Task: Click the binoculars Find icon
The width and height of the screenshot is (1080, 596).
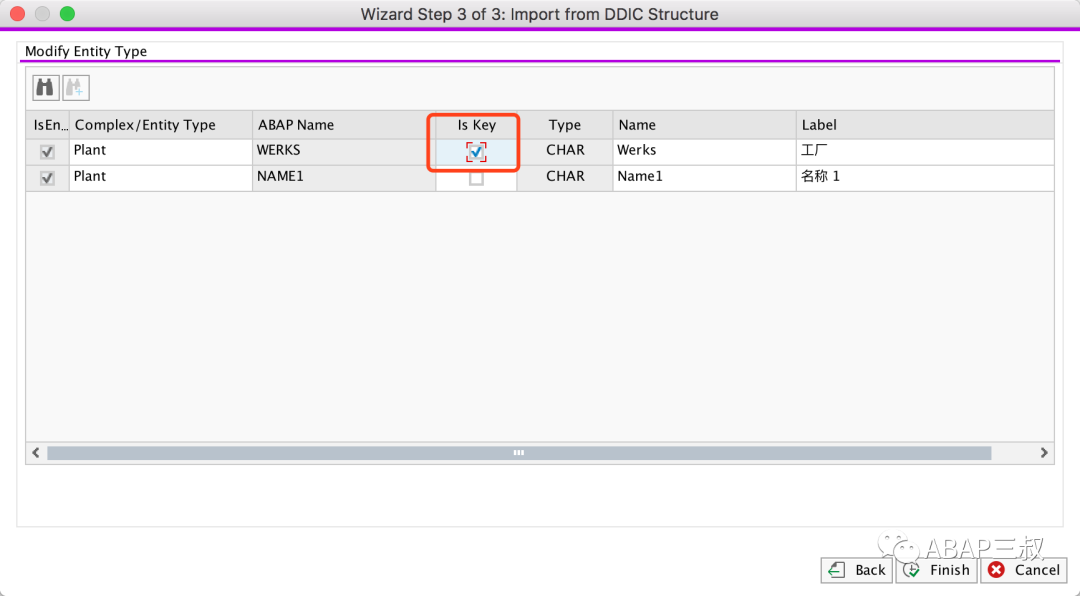Action: [x=45, y=88]
